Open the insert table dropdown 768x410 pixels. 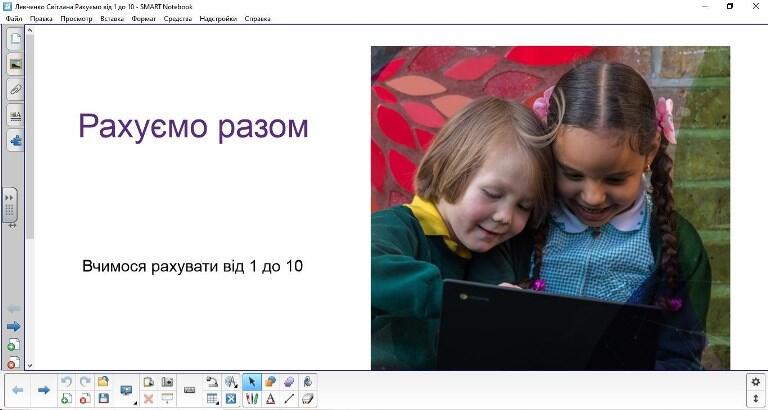212,399
